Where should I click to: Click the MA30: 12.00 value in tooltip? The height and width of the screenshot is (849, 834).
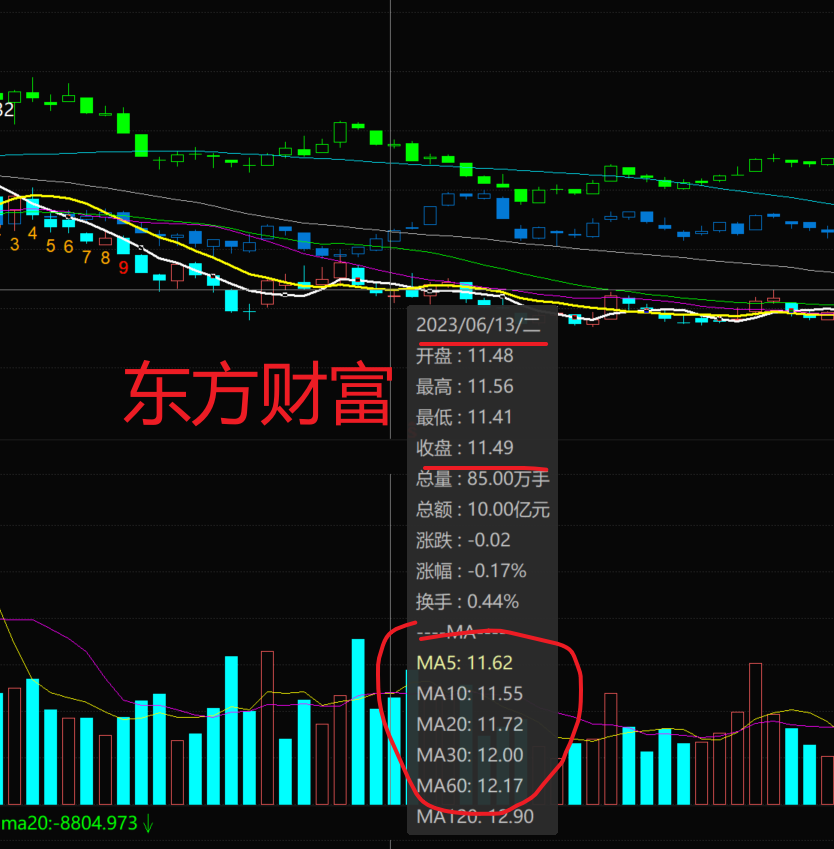coord(469,755)
